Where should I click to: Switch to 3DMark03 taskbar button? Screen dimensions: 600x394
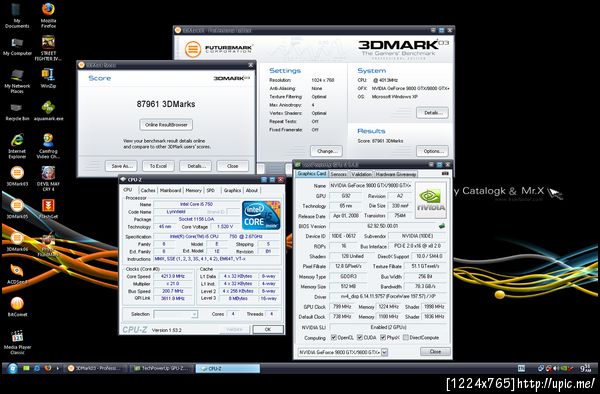[x=95, y=368]
